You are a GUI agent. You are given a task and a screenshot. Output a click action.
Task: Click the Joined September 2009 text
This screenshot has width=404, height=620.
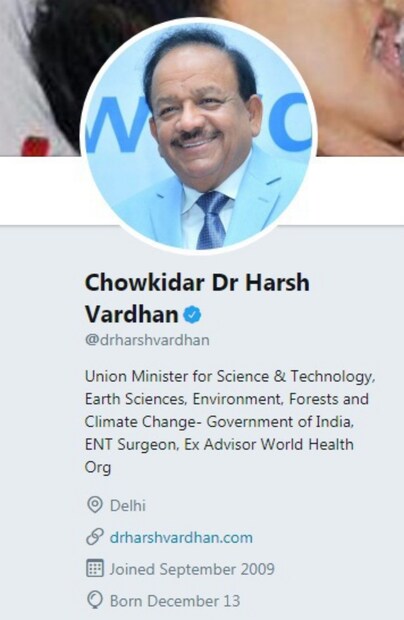click(192, 569)
